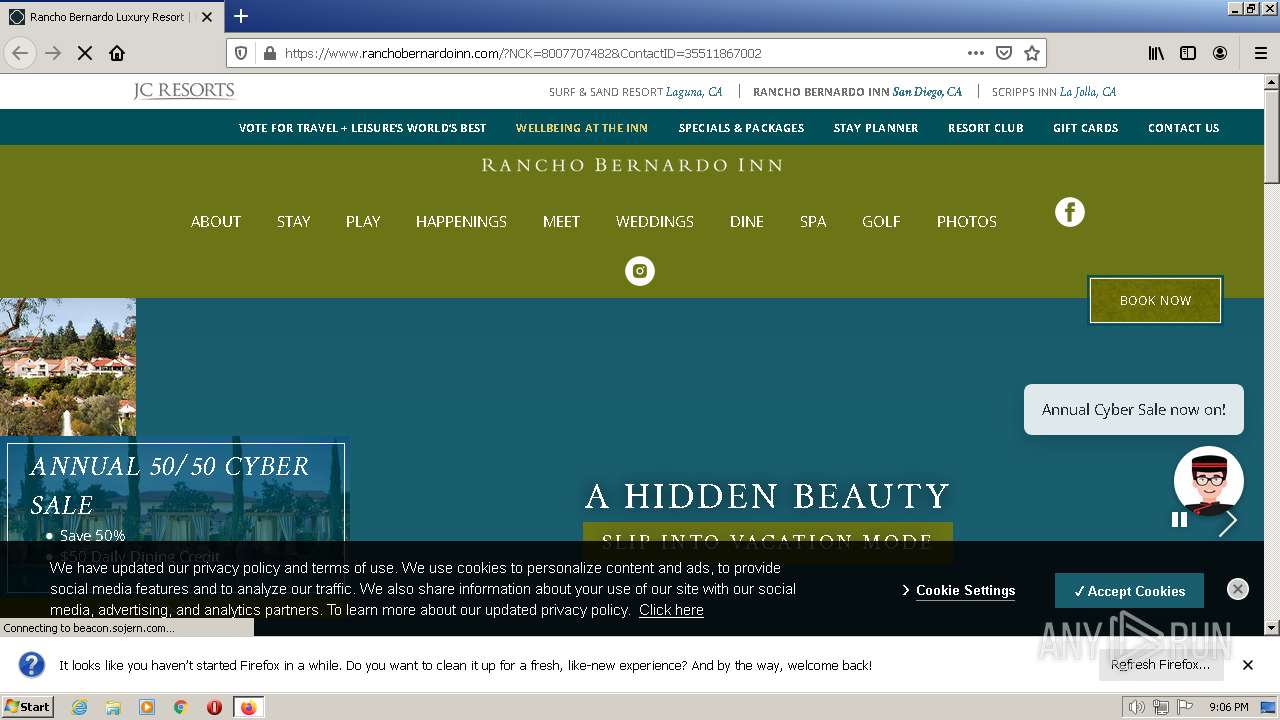The height and width of the screenshot is (720, 1280).
Task: Open Surf & Sand Resort link
Action: (x=635, y=92)
